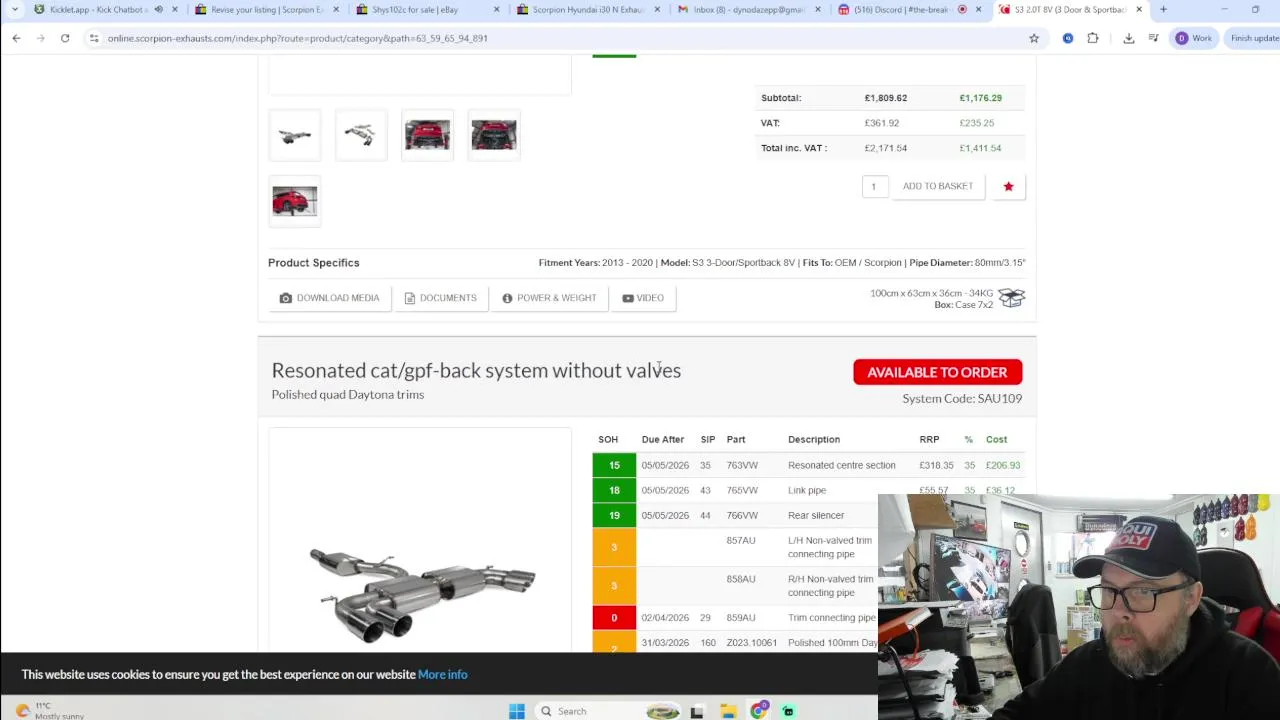1280x720 pixels.
Task: Click DOWNLOAD MEDIA button
Action: (329, 298)
